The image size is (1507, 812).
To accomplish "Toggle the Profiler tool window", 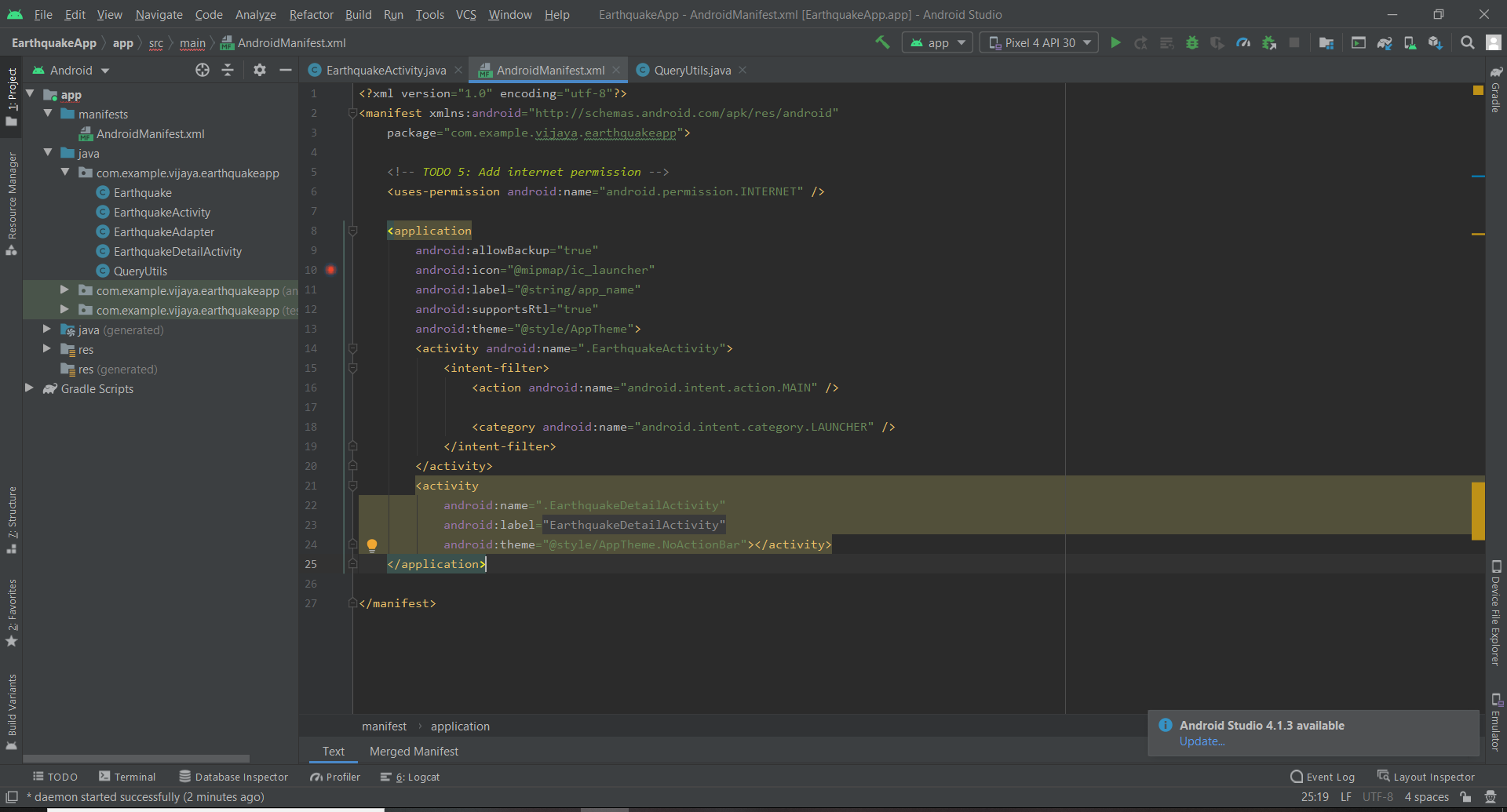I will (x=335, y=777).
